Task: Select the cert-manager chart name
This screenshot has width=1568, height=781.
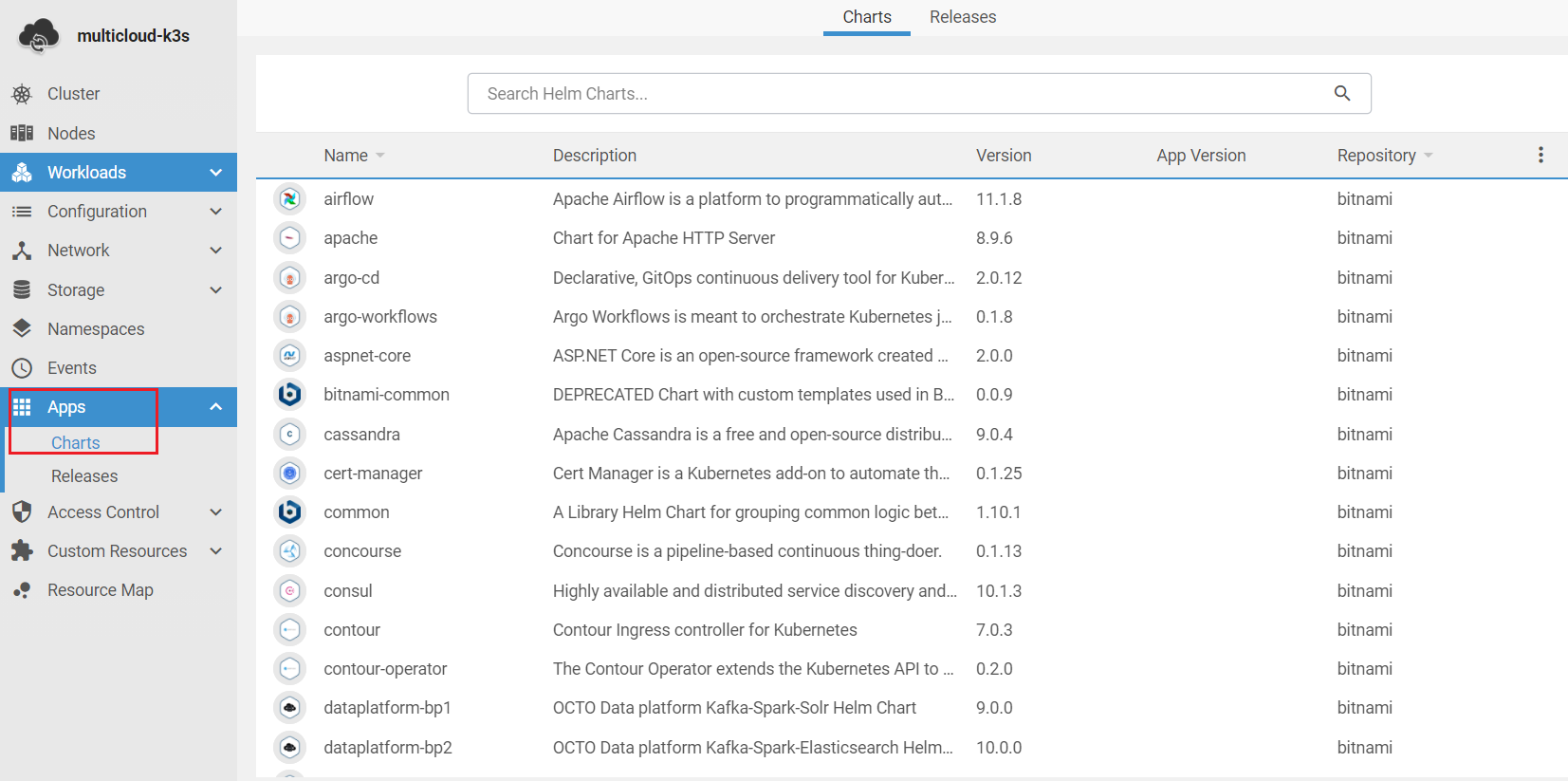Action: 373,474
